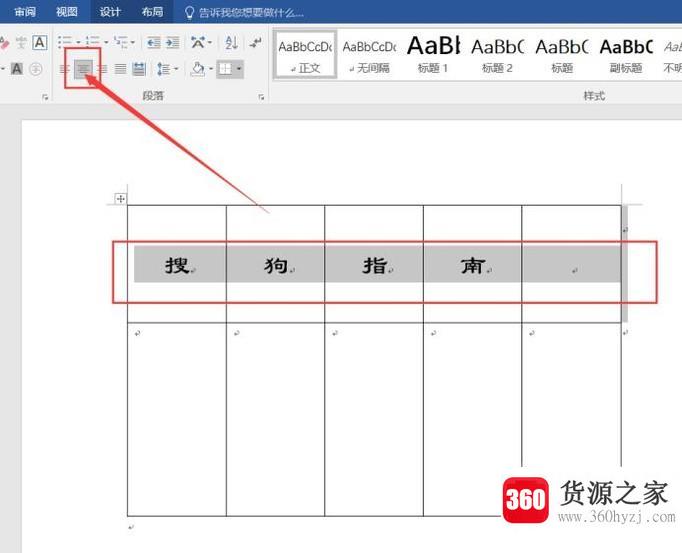Toggle the character shading icon
682x553 pixels.
pyautogui.click(x=17, y=69)
